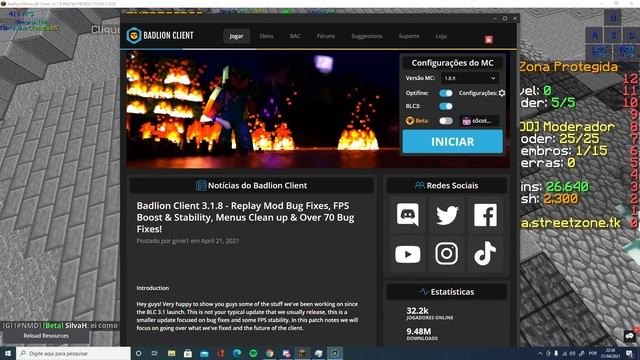
Task: Open MC settings gear next to Configurações
Action: pyautogui.click(x=502, y=93)
